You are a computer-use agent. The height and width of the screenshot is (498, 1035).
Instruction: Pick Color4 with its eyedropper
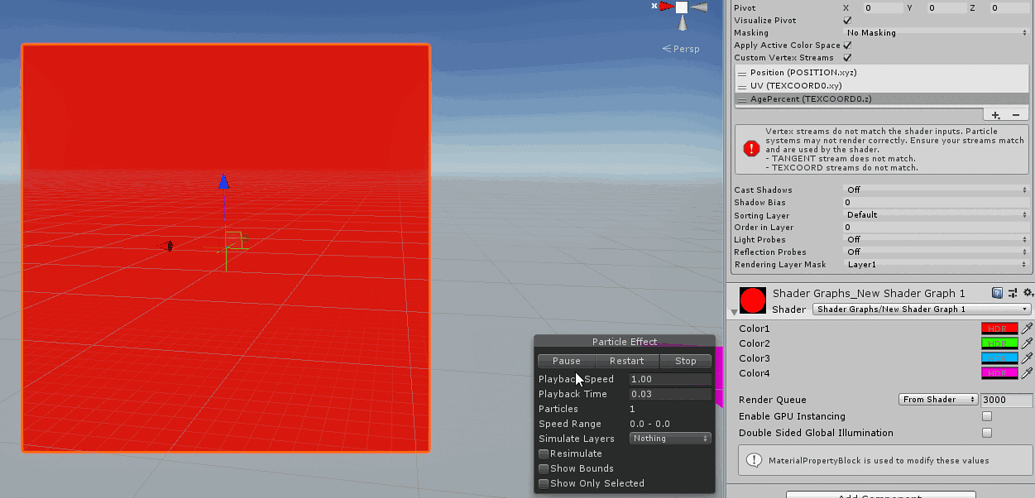coord(1027,374)
